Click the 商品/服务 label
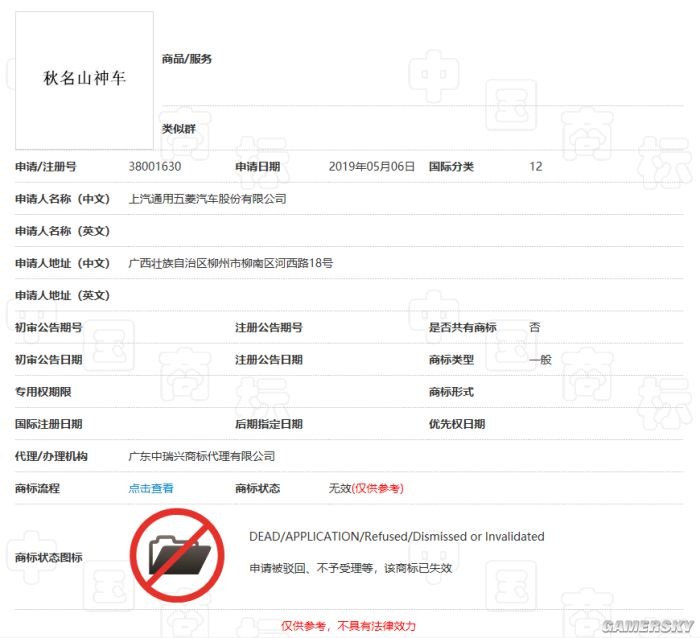 (x=187, y=58)
